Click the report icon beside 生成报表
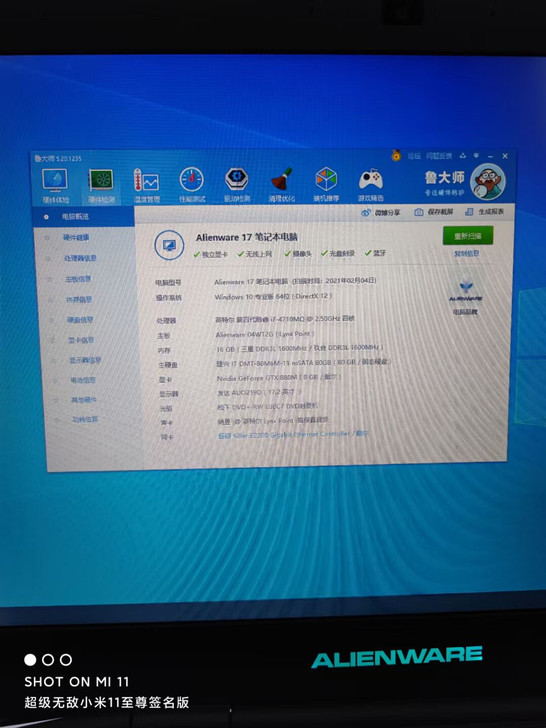 tap(469, 212)
